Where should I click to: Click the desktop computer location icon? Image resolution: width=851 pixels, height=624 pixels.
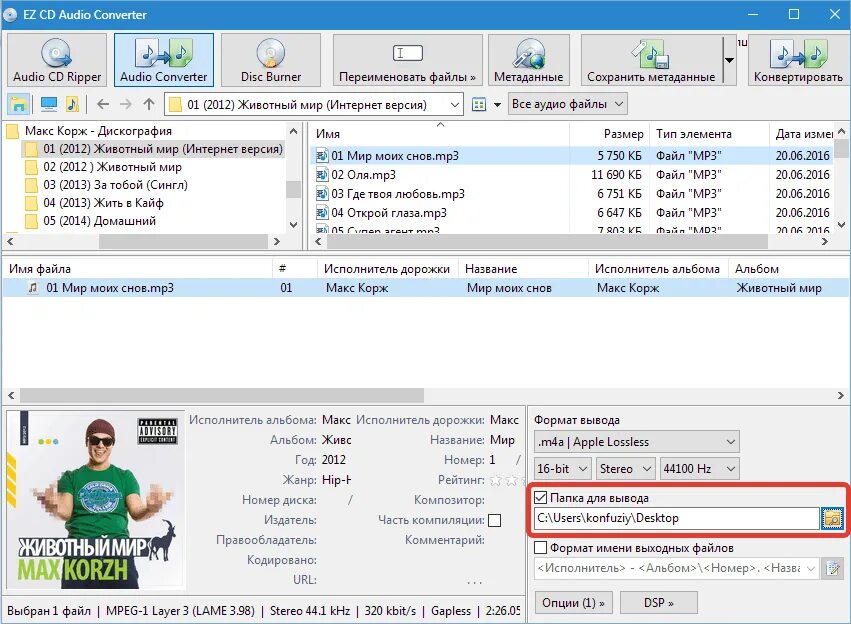(x=49, y=104)
